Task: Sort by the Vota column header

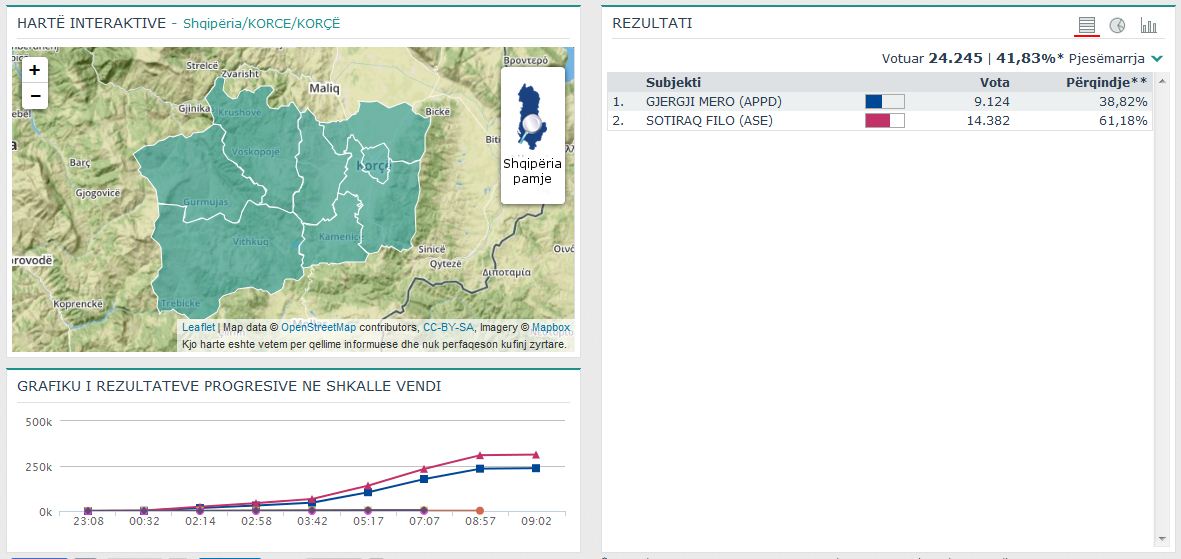Action: 994,82
